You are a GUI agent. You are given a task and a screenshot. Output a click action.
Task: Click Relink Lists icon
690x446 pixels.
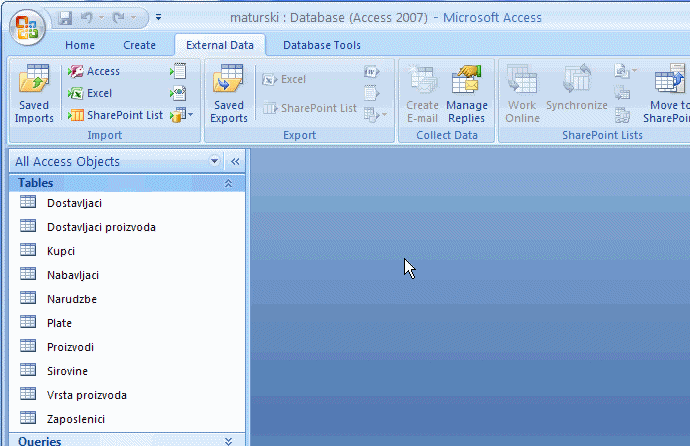622,115
